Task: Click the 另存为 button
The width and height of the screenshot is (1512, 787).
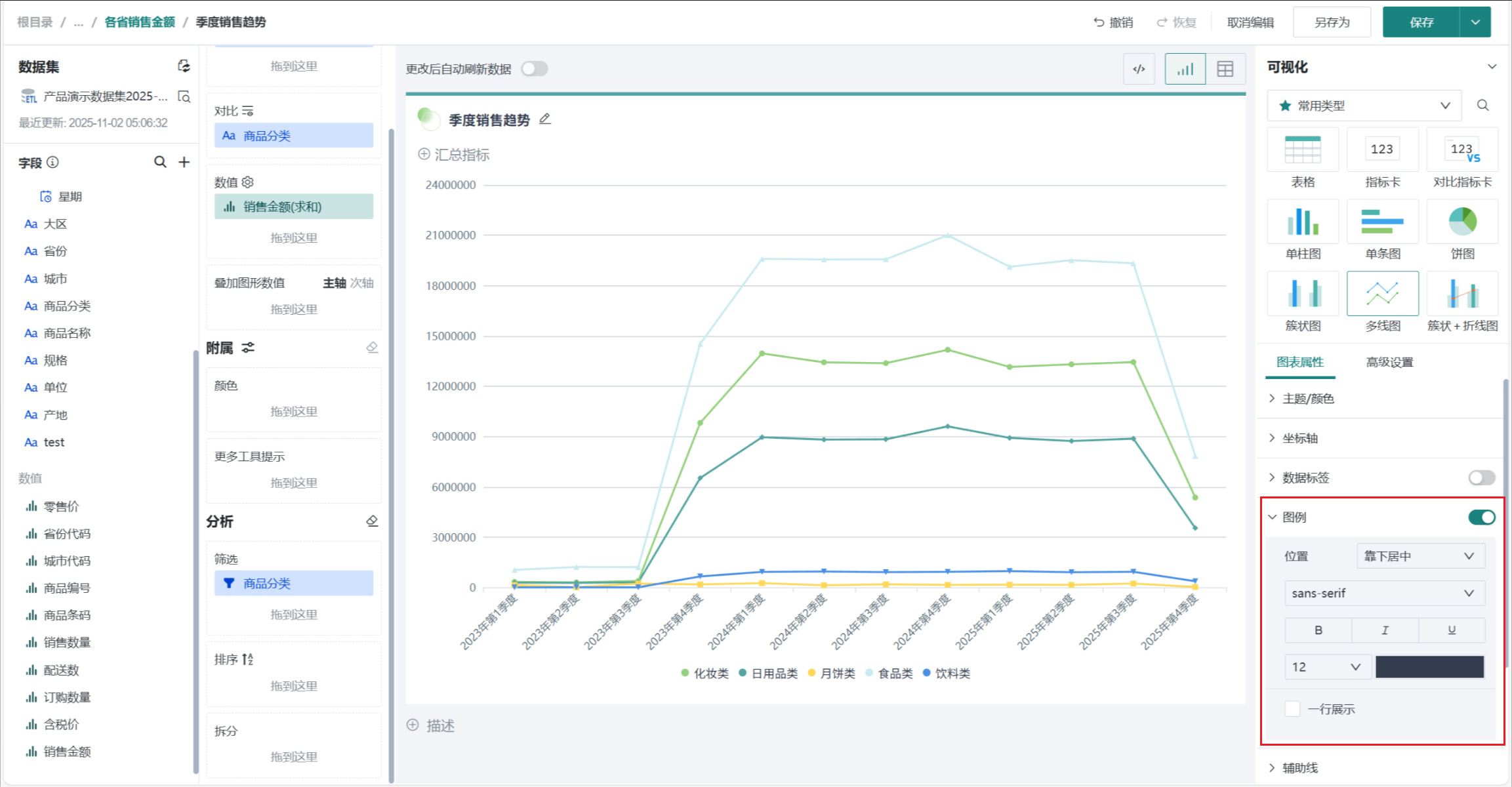Action: [1332, 22]
